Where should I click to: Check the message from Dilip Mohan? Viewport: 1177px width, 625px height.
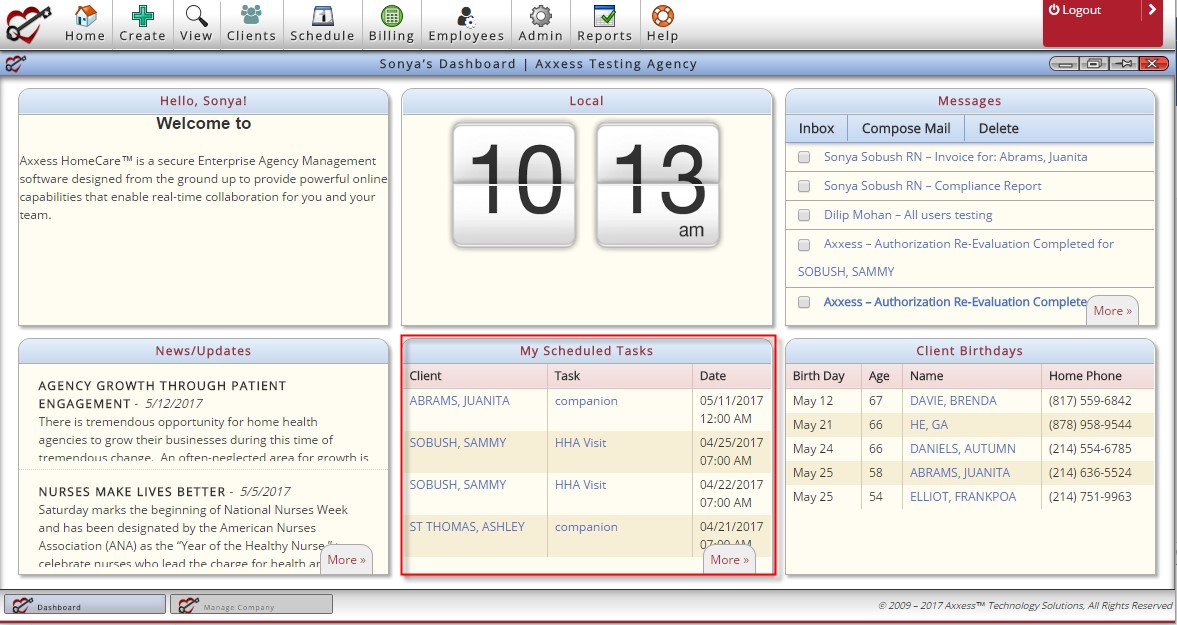pyautogui.click(x=803, y=215)
